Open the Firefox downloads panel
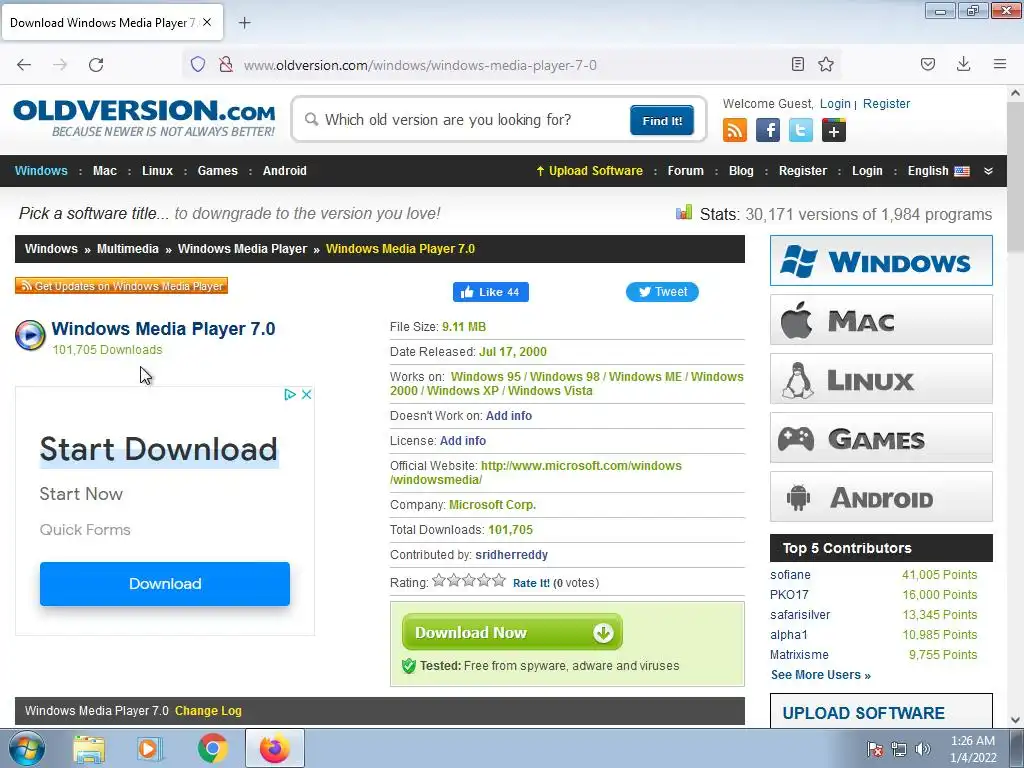The width and height of the screenshot is (1024, 768). (963, 64)
